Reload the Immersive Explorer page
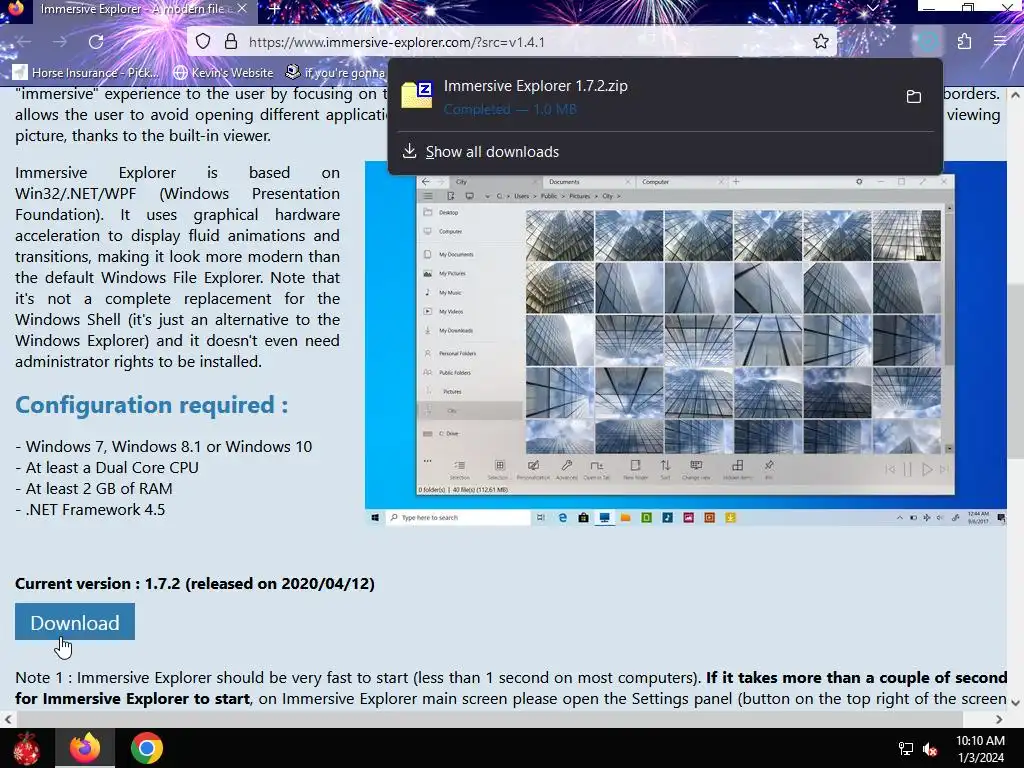Screen dimensions: 1024x768 tap(96, 42)
